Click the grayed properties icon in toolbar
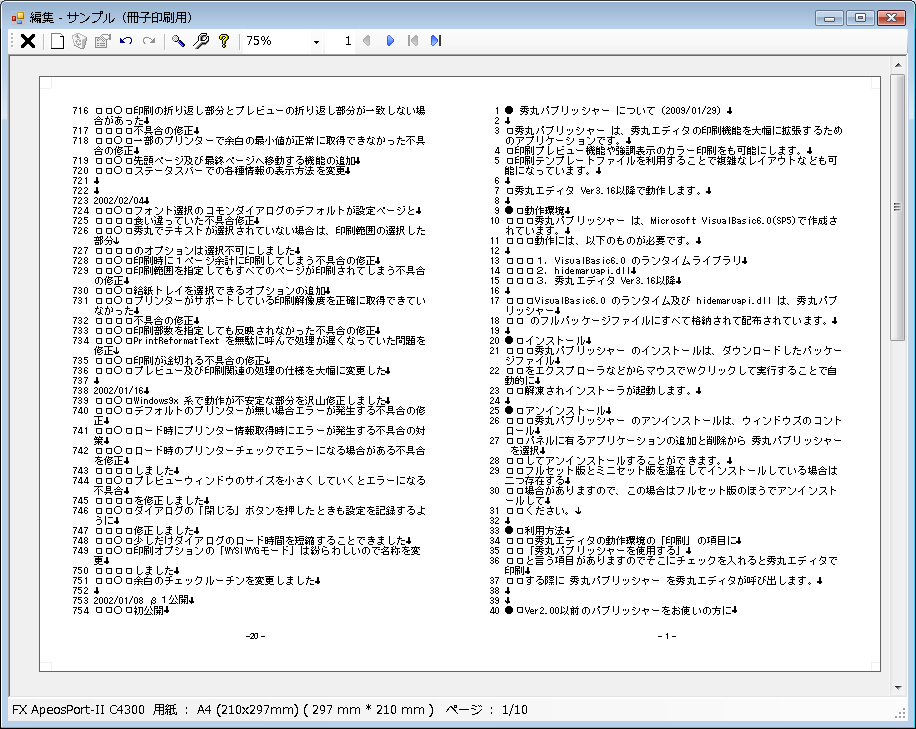 (102, 41)
